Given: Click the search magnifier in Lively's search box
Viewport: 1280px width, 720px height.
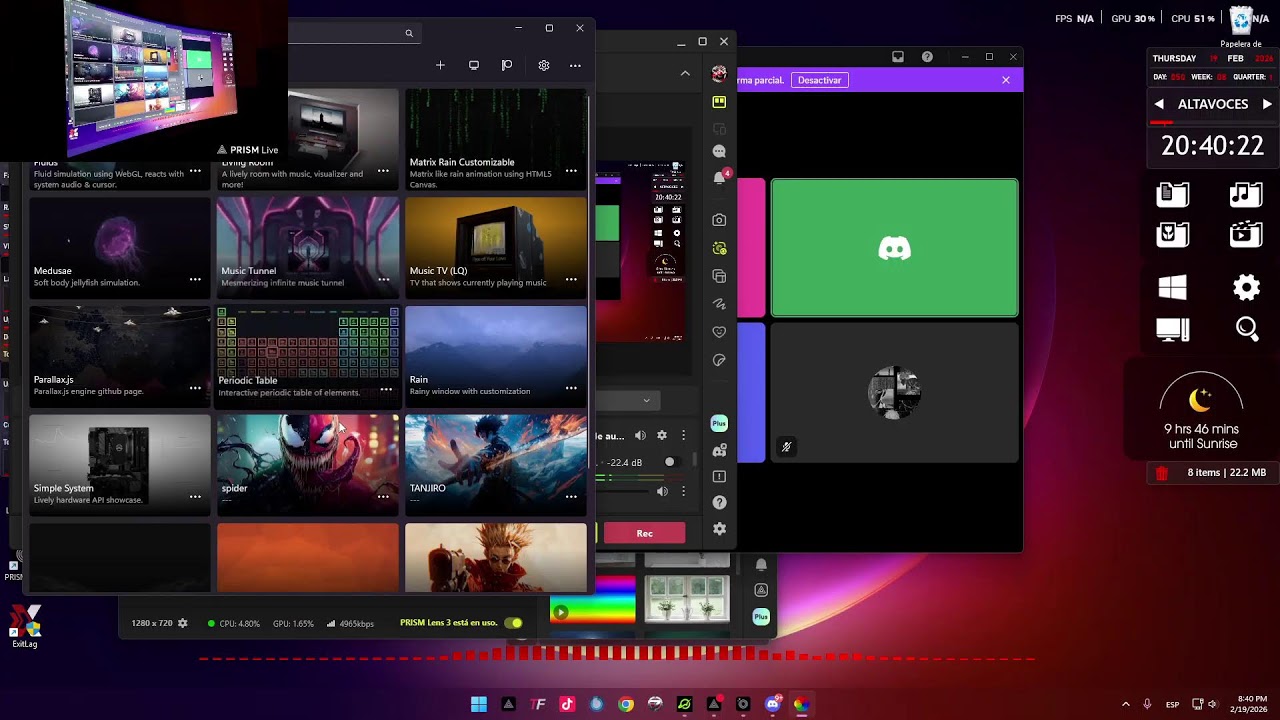Looking at the screenshot, I should tap(409, 33).
